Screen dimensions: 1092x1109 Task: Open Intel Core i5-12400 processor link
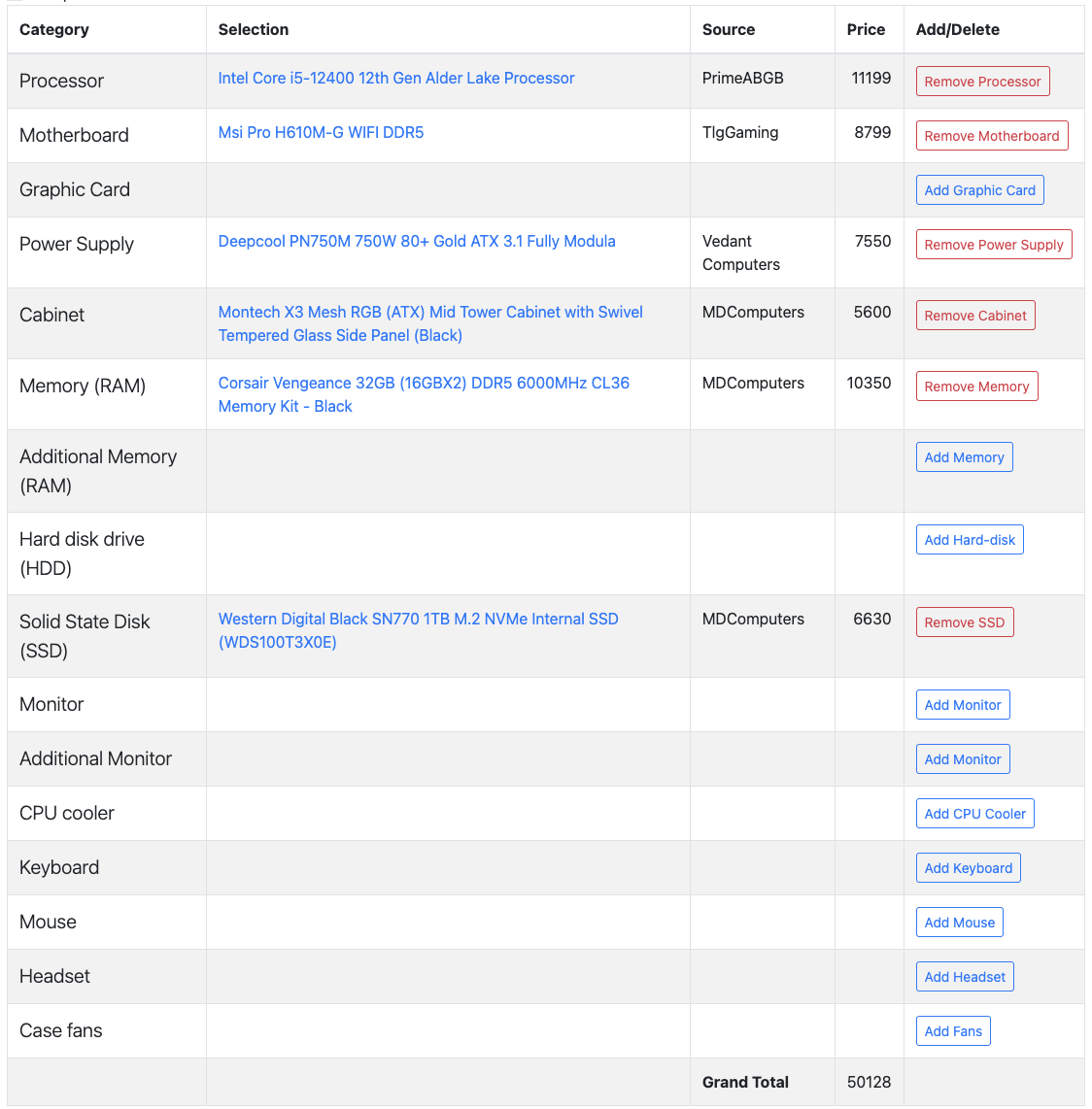tap(396, 79)
